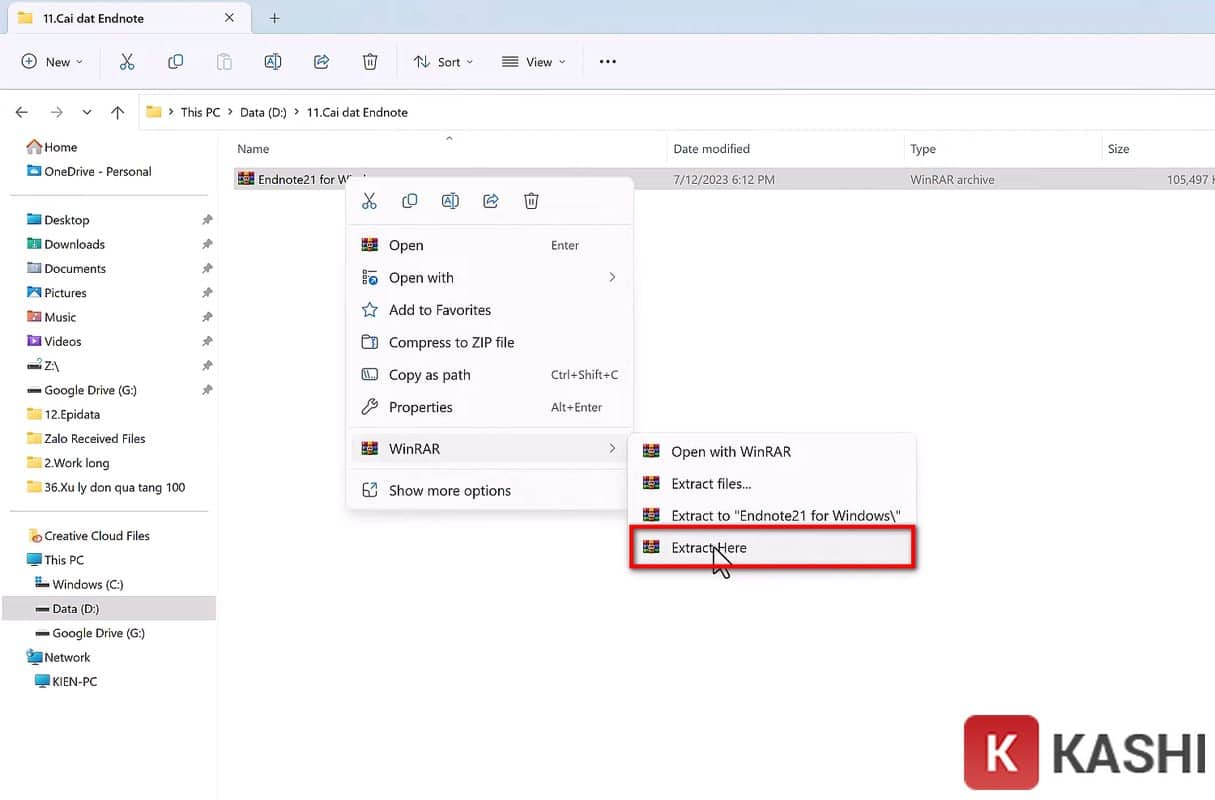The width and height of the screenshot is (1215, 800).
Task: Sort files by clicking the Name column header
Action: 253,148
